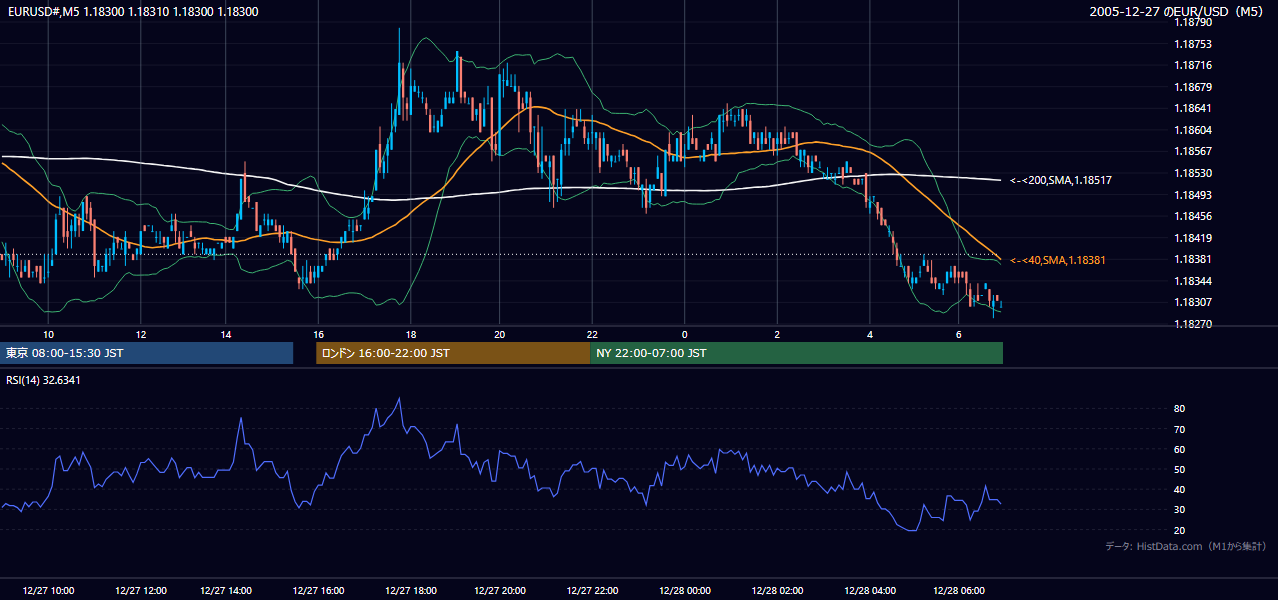The image size is (1278, 600).
Task: Click hour tick '22' under the price chart
Action: point(592,334)
